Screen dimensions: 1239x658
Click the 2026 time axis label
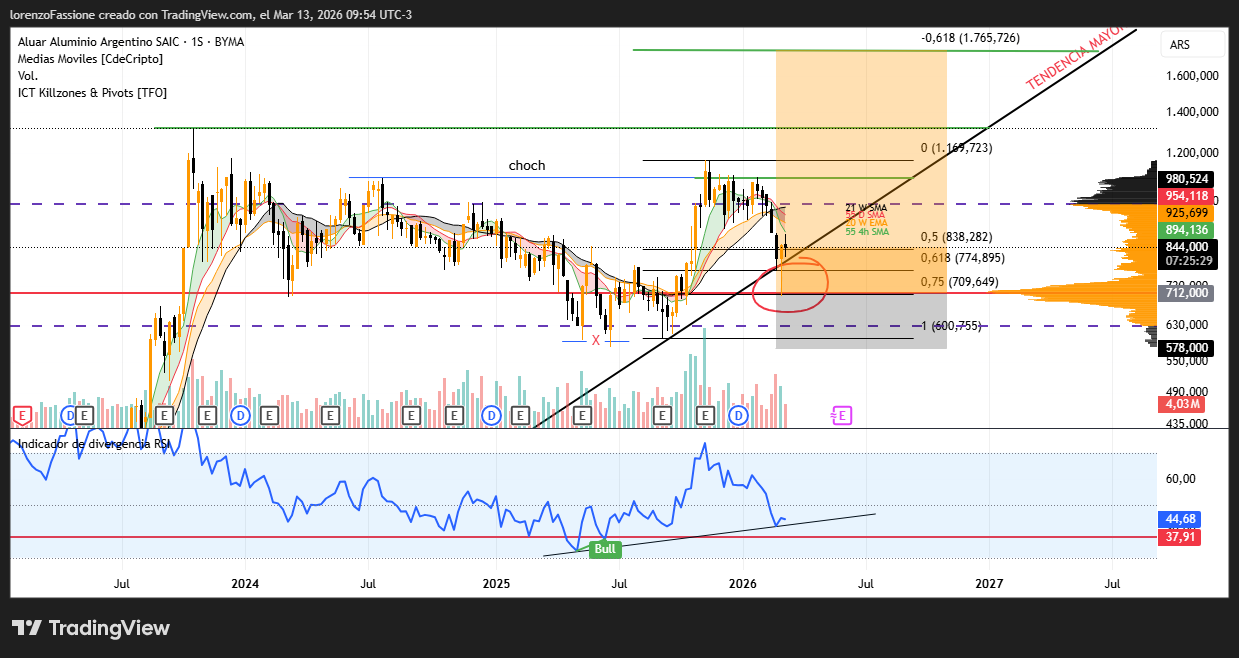742,583
